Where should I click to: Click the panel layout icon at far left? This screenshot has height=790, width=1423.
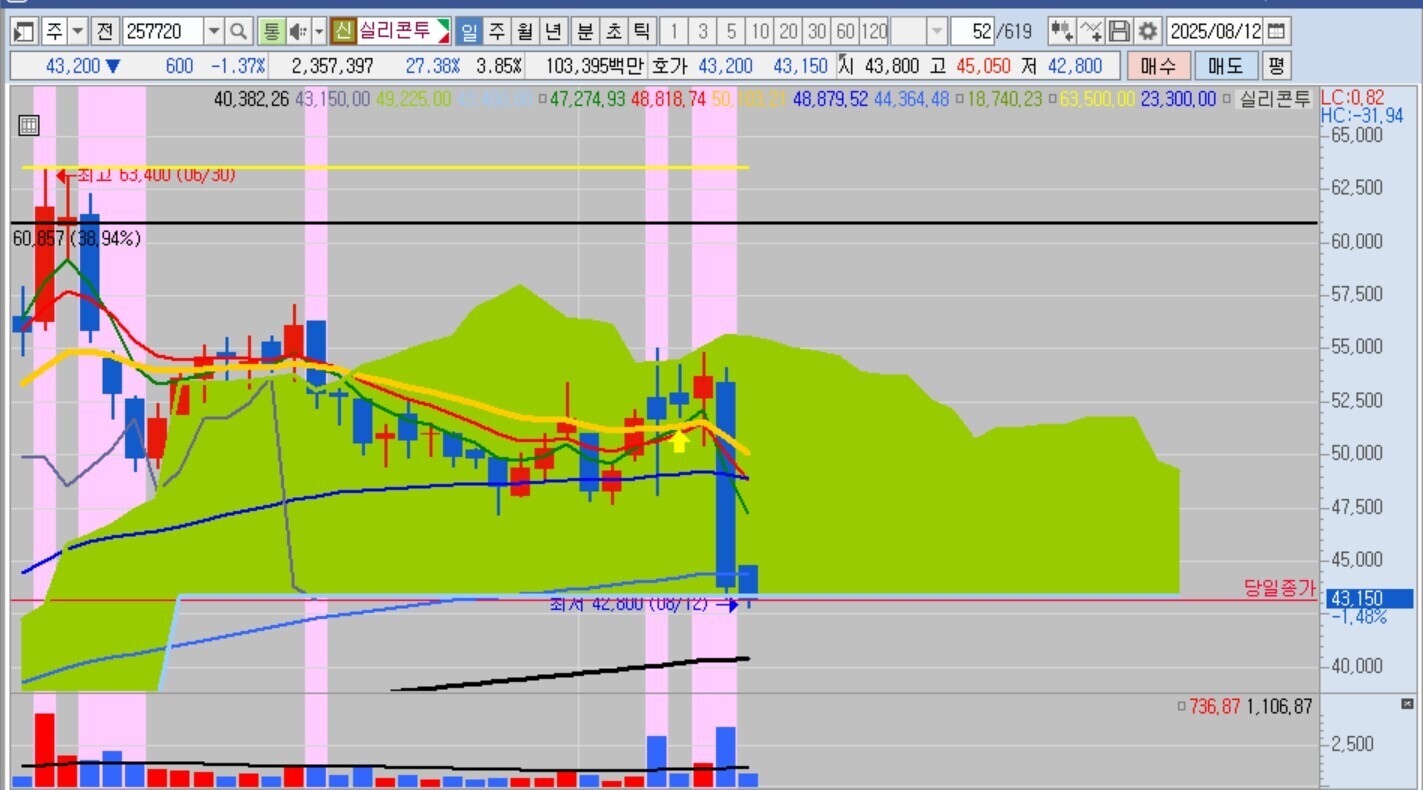[25, 31]
